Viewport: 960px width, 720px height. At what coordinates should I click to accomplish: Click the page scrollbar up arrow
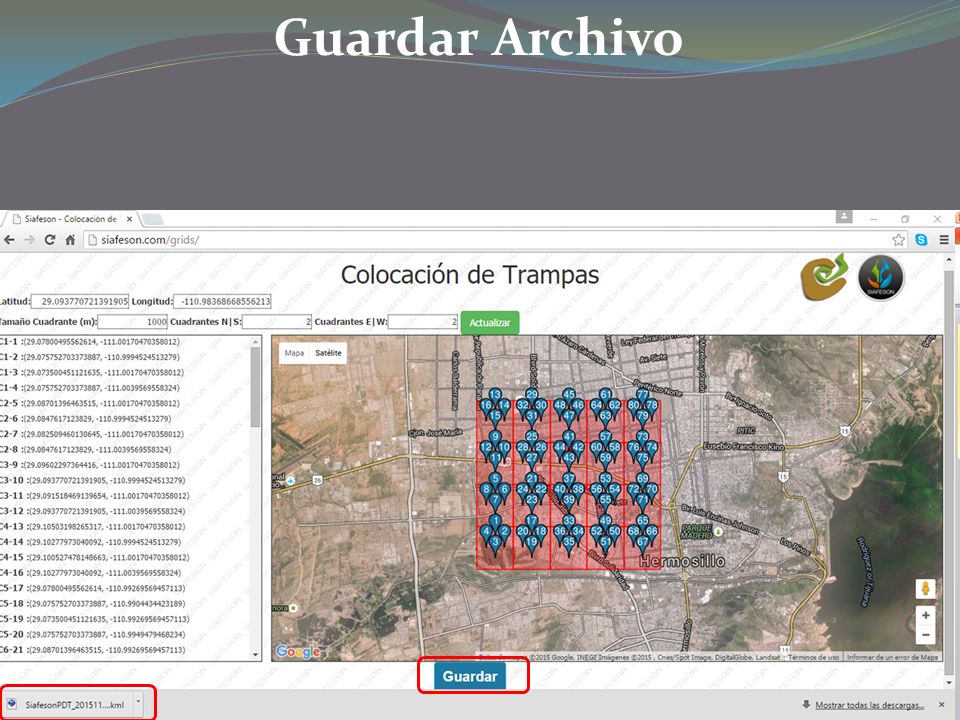tap(950, 260)
